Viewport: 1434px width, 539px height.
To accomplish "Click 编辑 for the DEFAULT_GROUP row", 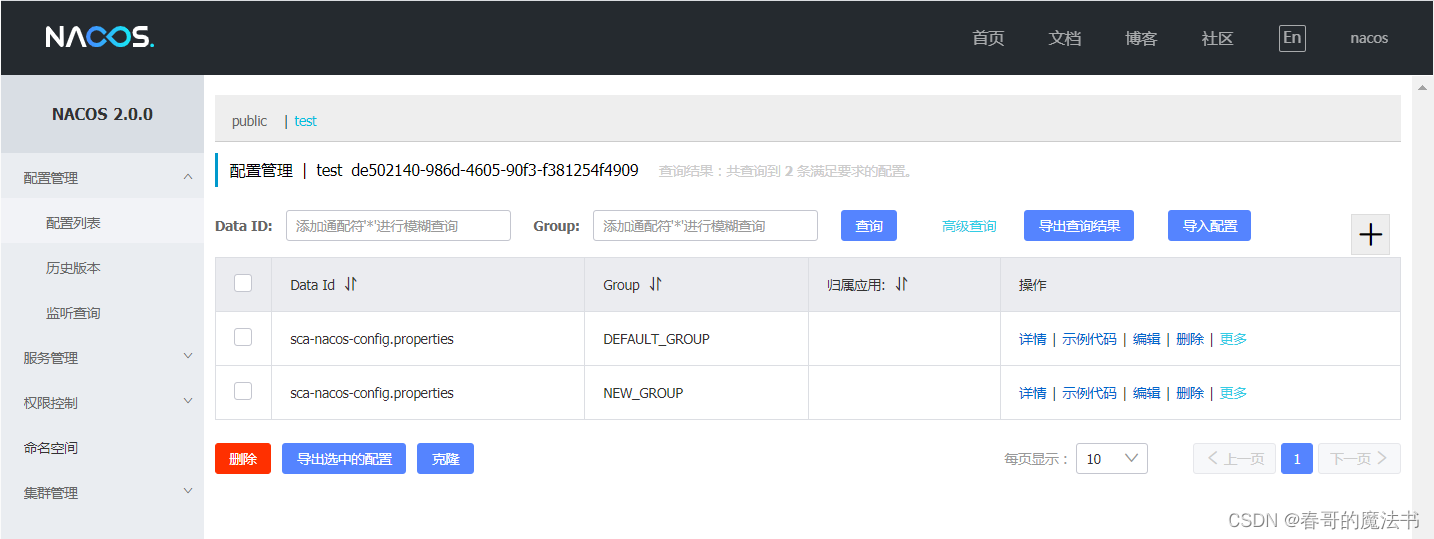I will [x=1146, y=339].
